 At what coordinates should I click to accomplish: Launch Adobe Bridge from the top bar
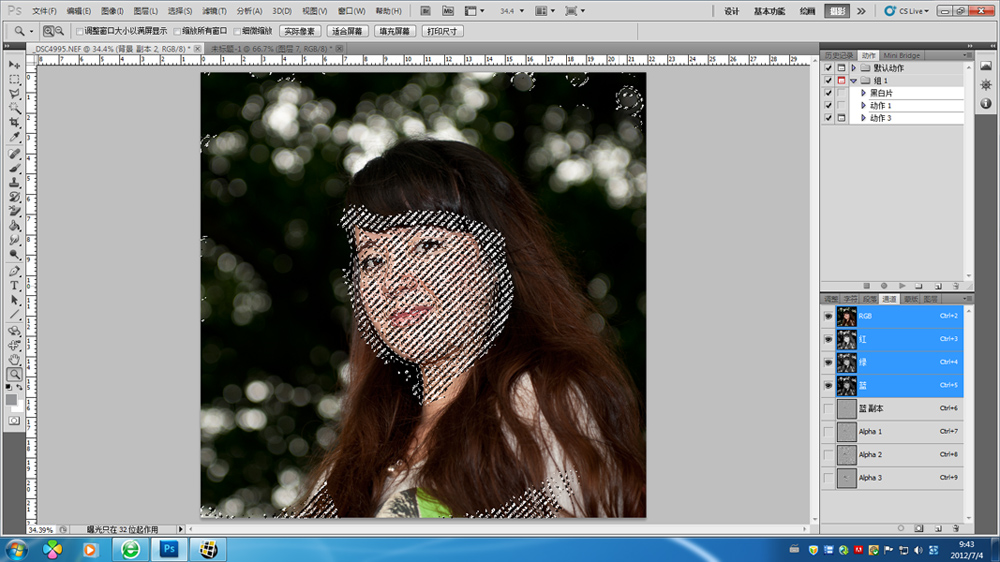[426, 11]
